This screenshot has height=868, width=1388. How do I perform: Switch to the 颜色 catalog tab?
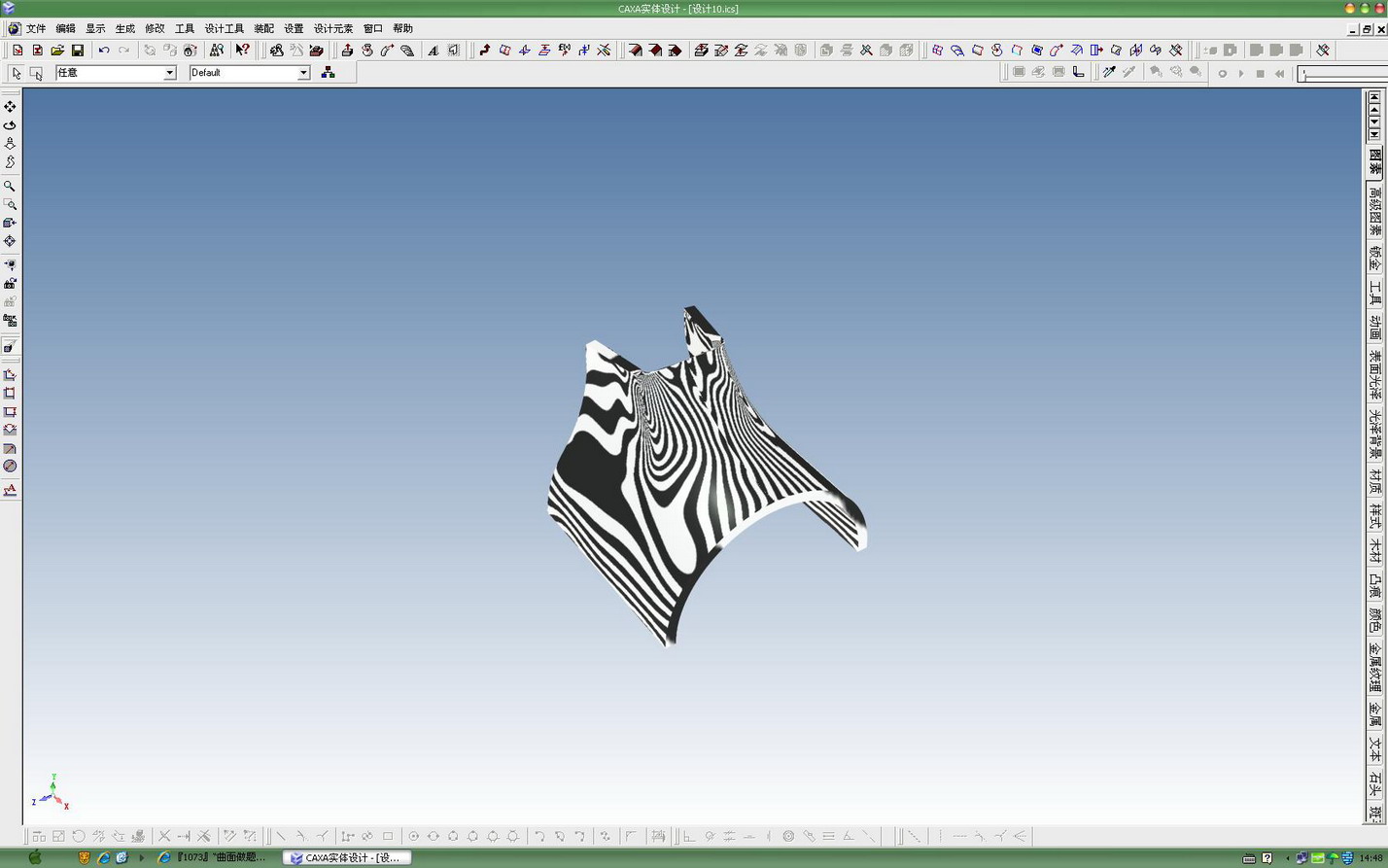tap(1374, 619)
